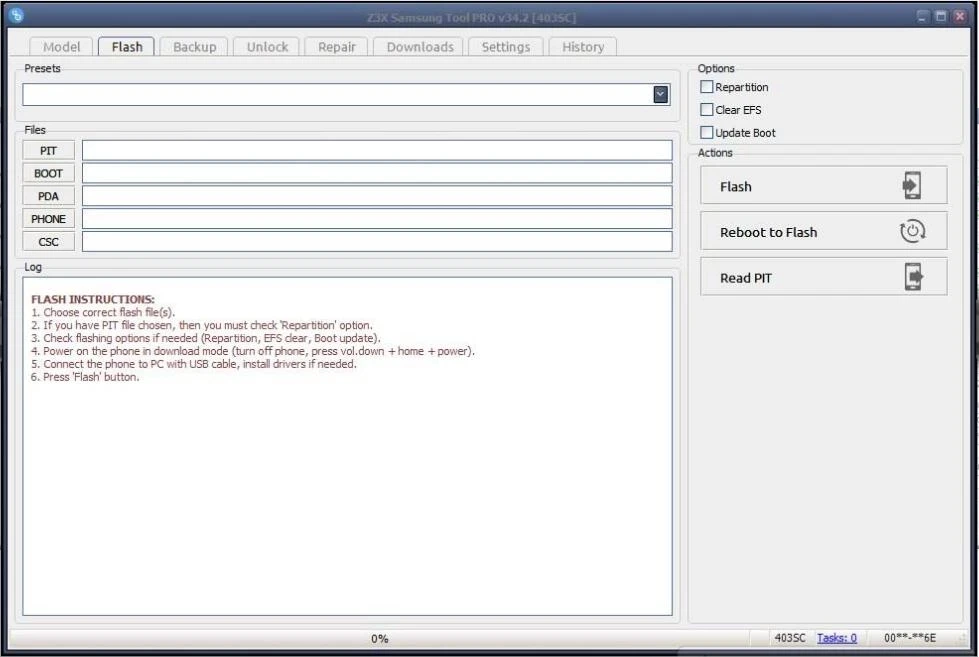The height and width of the screenshot is (657, 979).
Task: Expand the Presets dropdown arrow
Action: pyautogui.click(x=661, y=94)
